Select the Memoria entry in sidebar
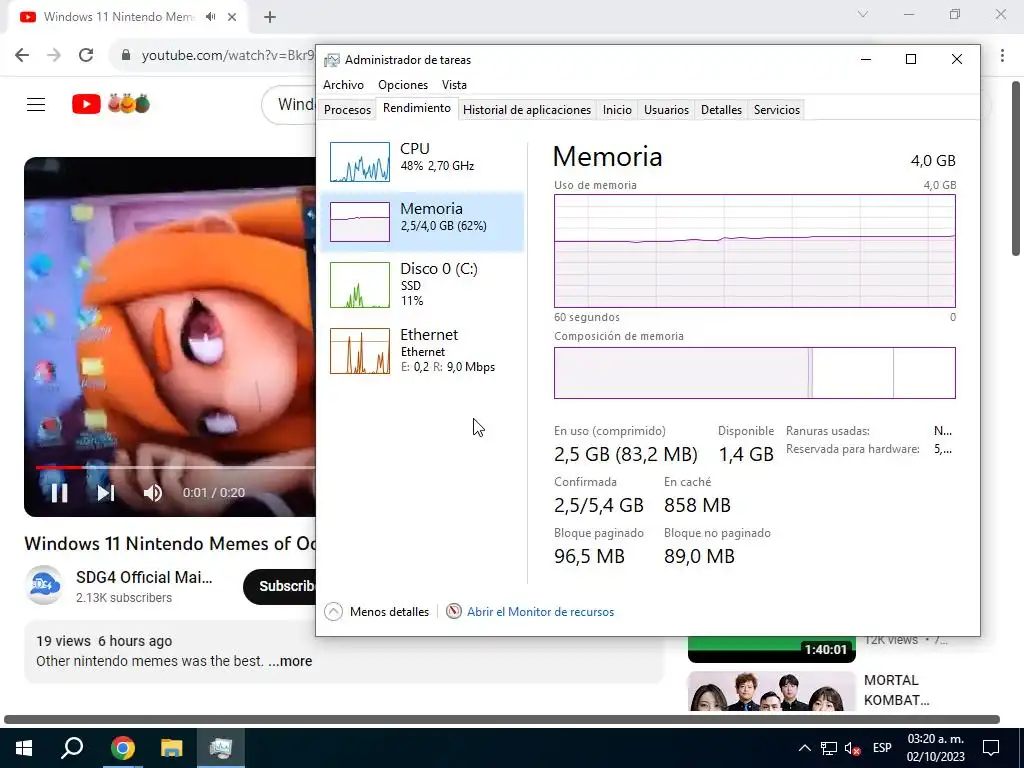The image size is (1024, 768). click(x=422, y=222)
